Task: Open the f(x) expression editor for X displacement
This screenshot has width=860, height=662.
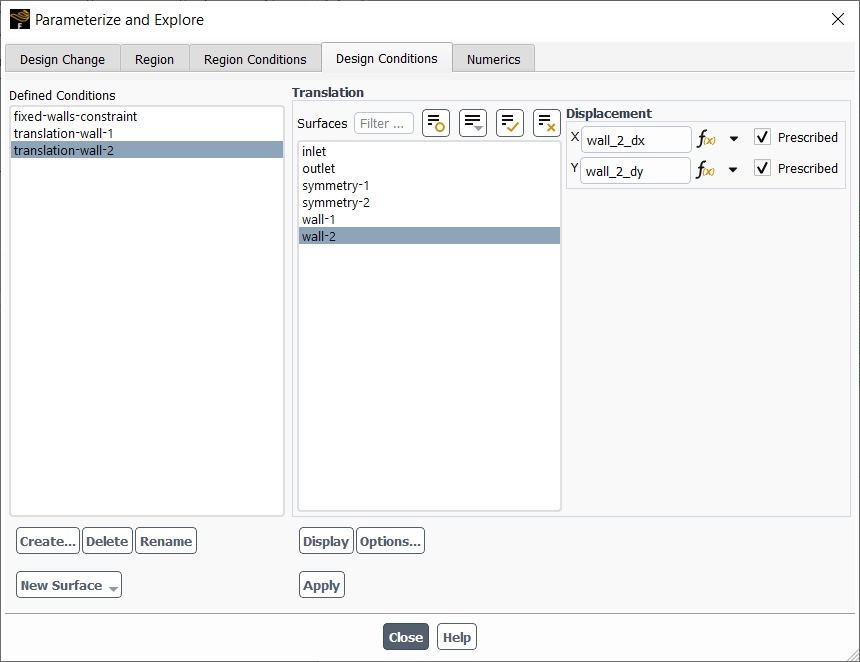Action: coord(705,137)
